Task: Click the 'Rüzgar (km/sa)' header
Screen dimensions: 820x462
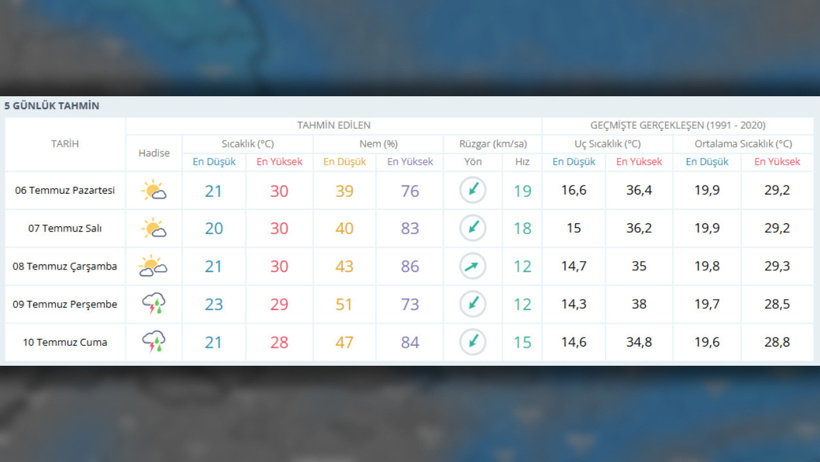Action: [x=493, y=144]
